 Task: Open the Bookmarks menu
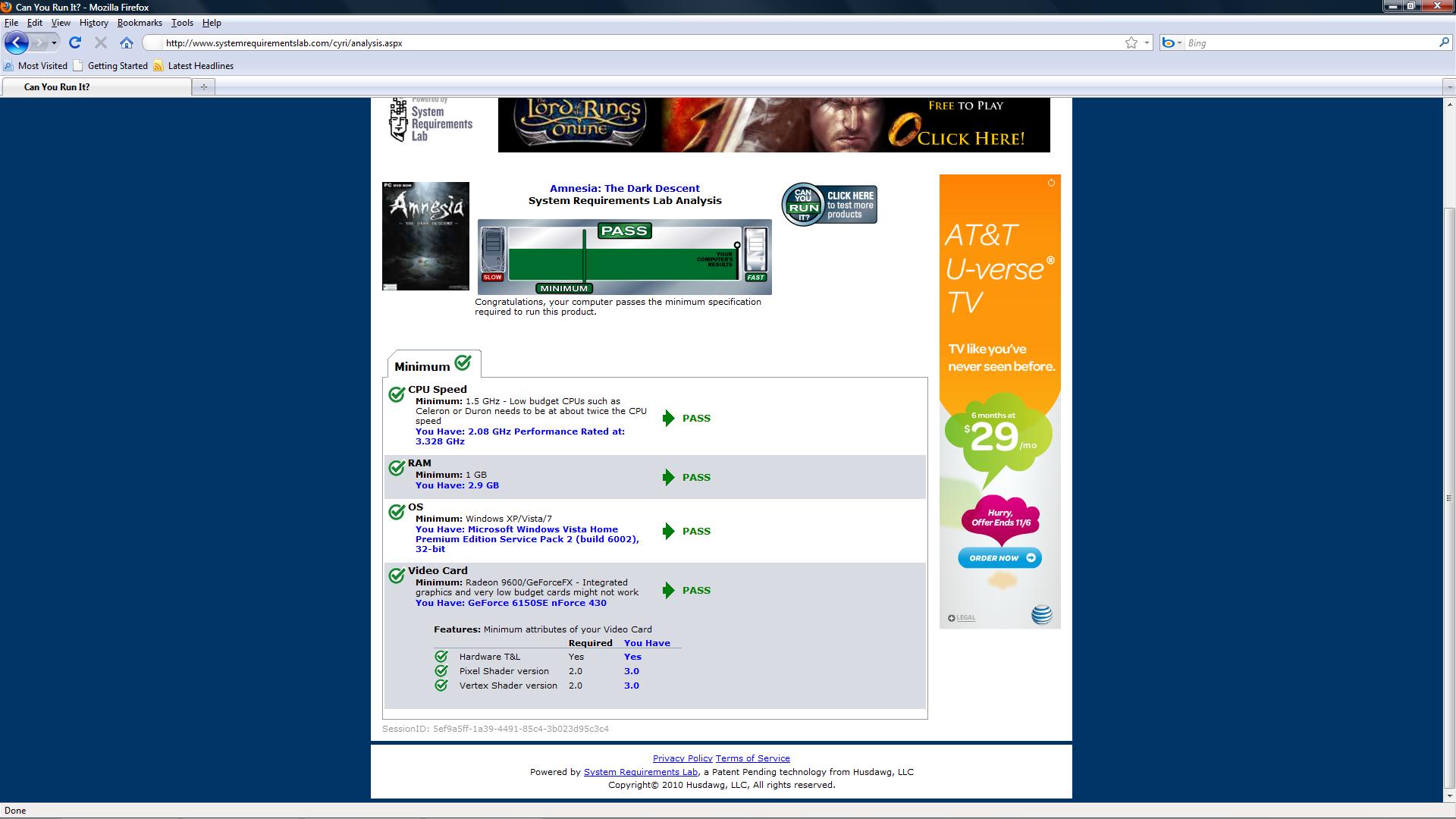click(x=140, y=23)
